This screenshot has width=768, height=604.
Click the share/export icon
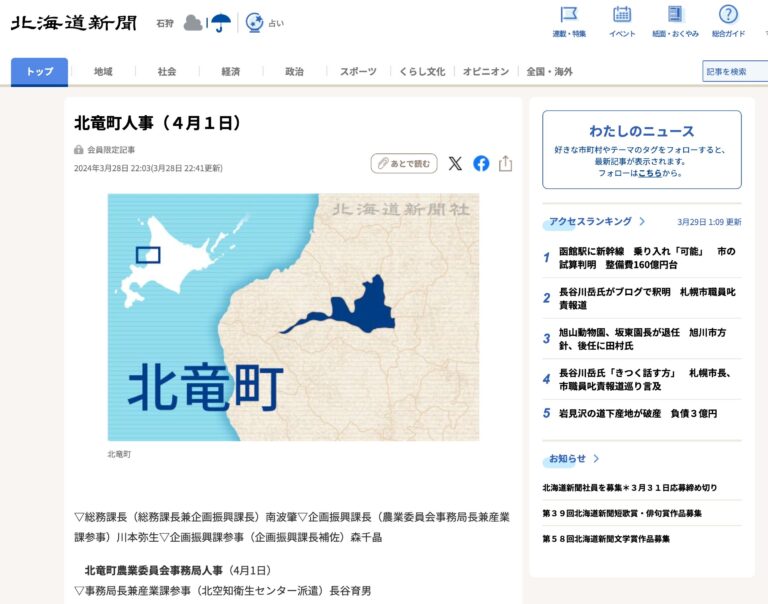click(505, 163)
